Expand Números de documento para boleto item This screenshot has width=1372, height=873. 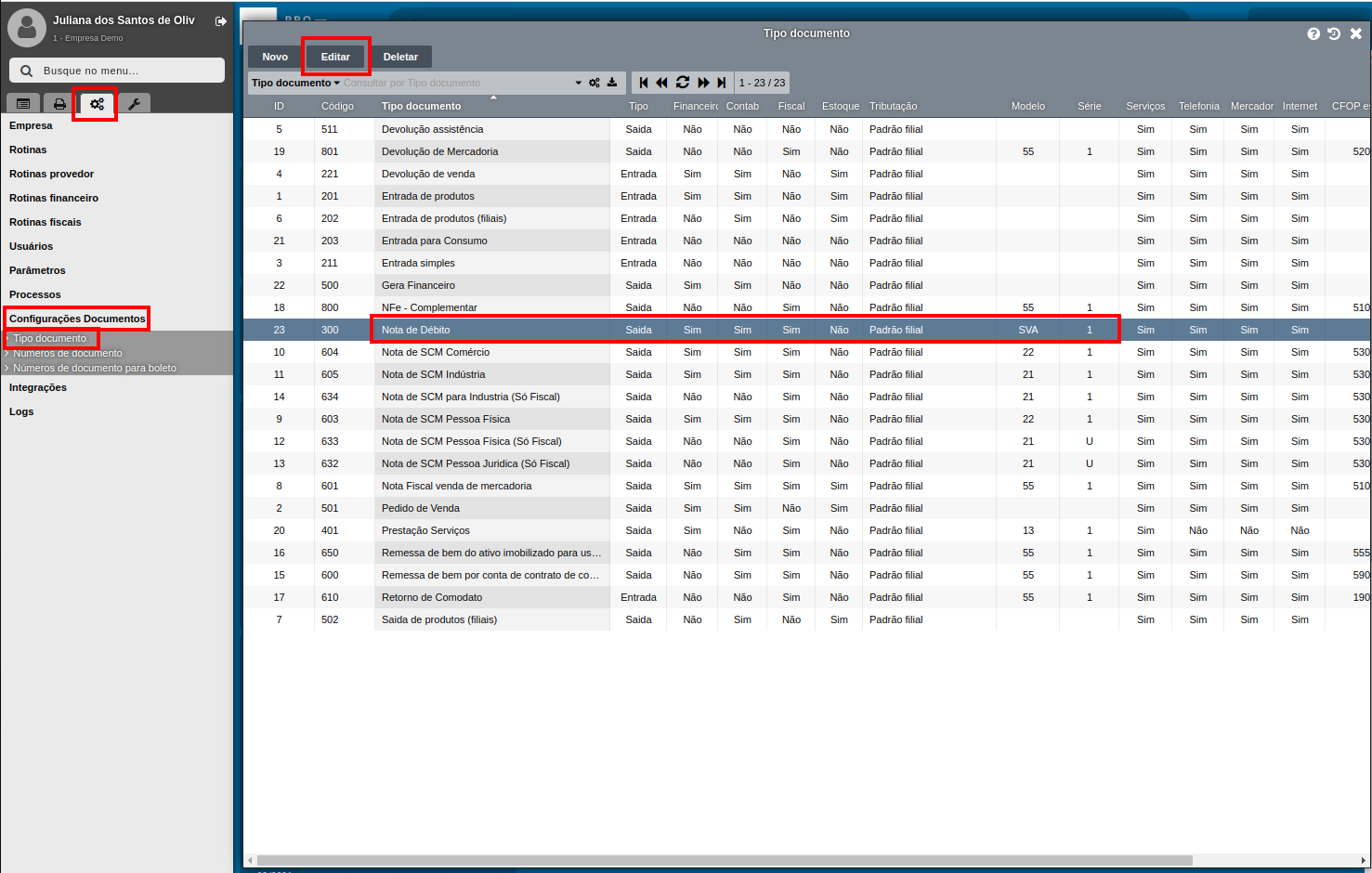(x=94, y=368)
